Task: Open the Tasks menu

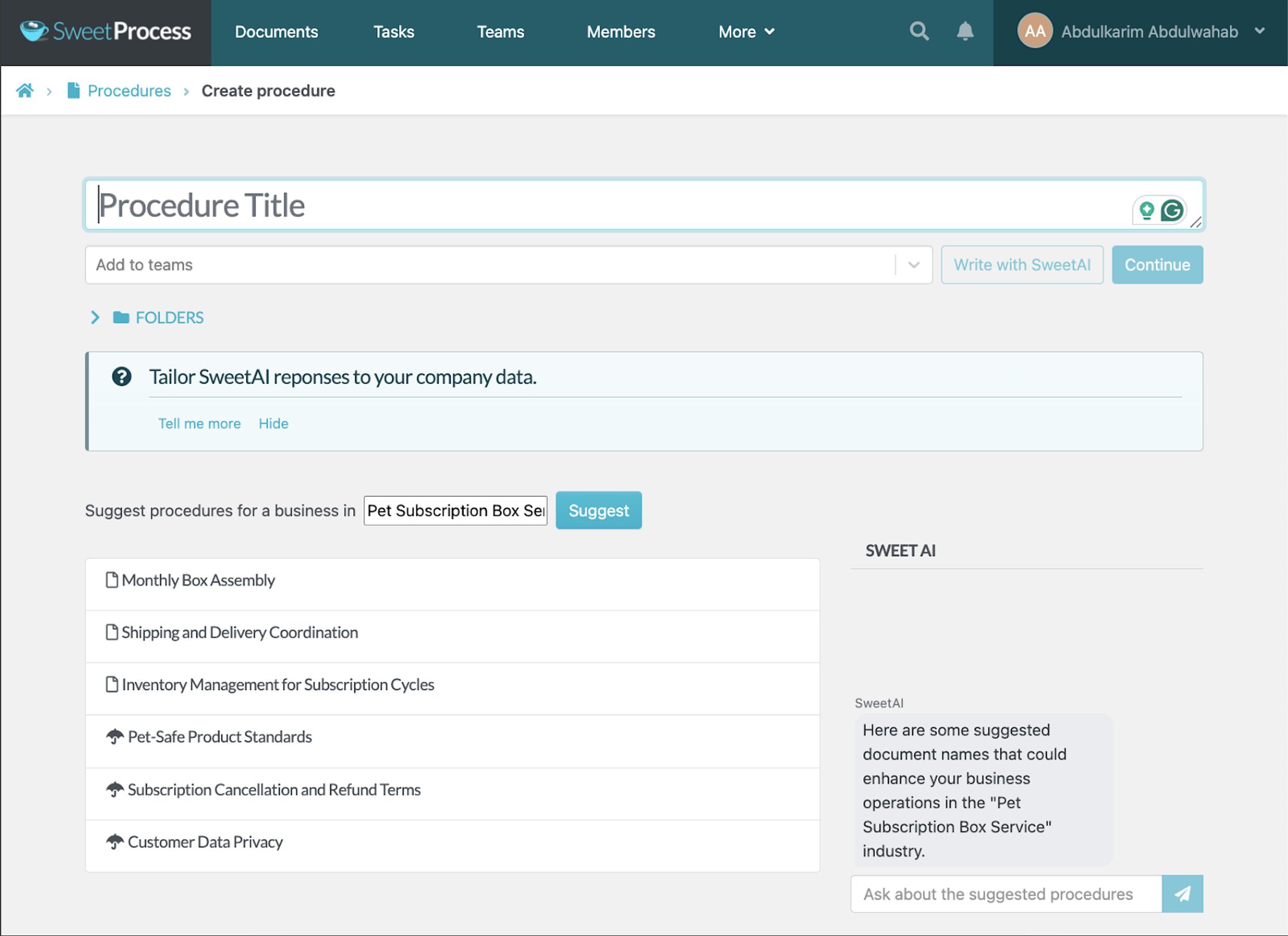Action: click(x=394, y=32)
